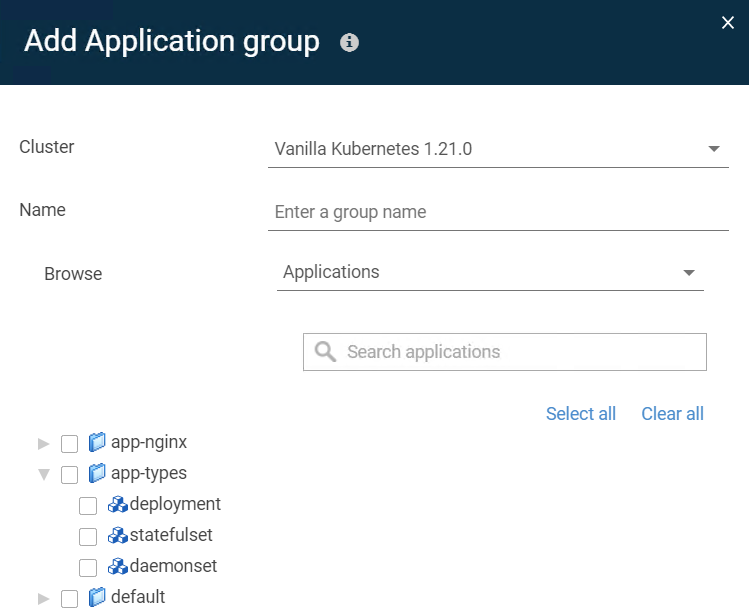
Task: Open the Cluster dropdown
Action: [498, 149]
